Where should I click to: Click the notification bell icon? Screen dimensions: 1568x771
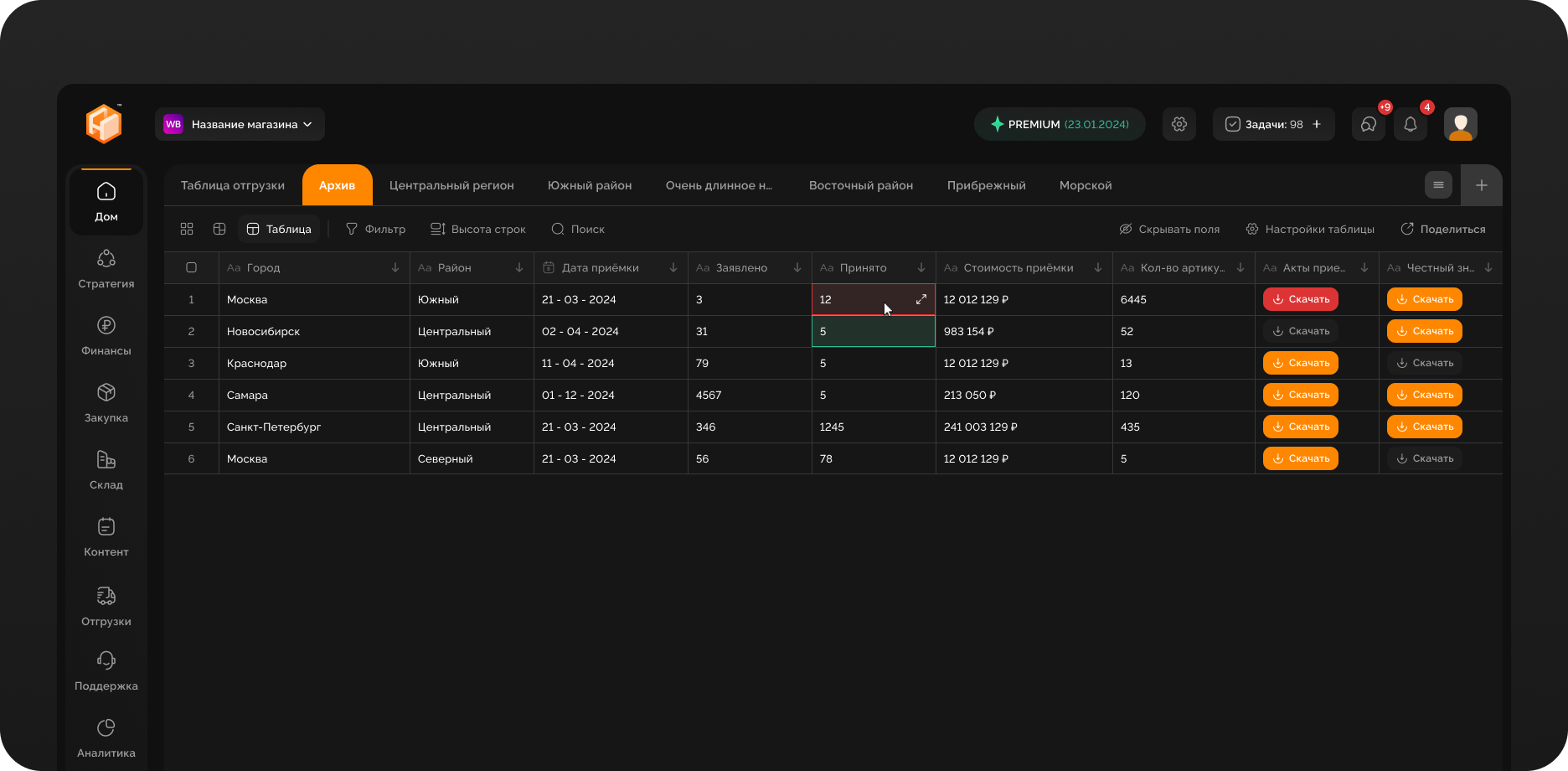pos(1410,124)
